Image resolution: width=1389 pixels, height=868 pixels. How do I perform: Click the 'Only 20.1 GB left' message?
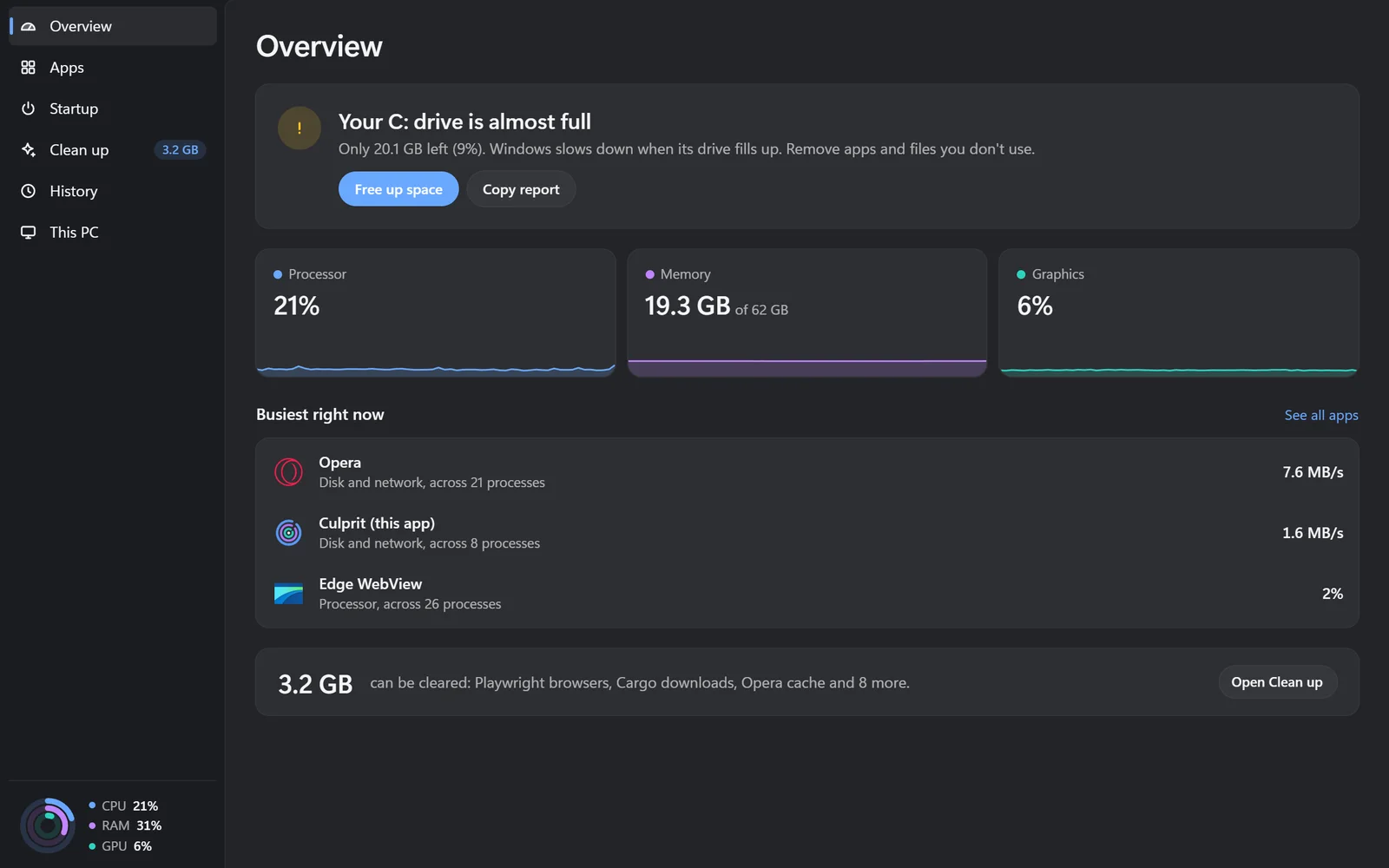[687, 149]
